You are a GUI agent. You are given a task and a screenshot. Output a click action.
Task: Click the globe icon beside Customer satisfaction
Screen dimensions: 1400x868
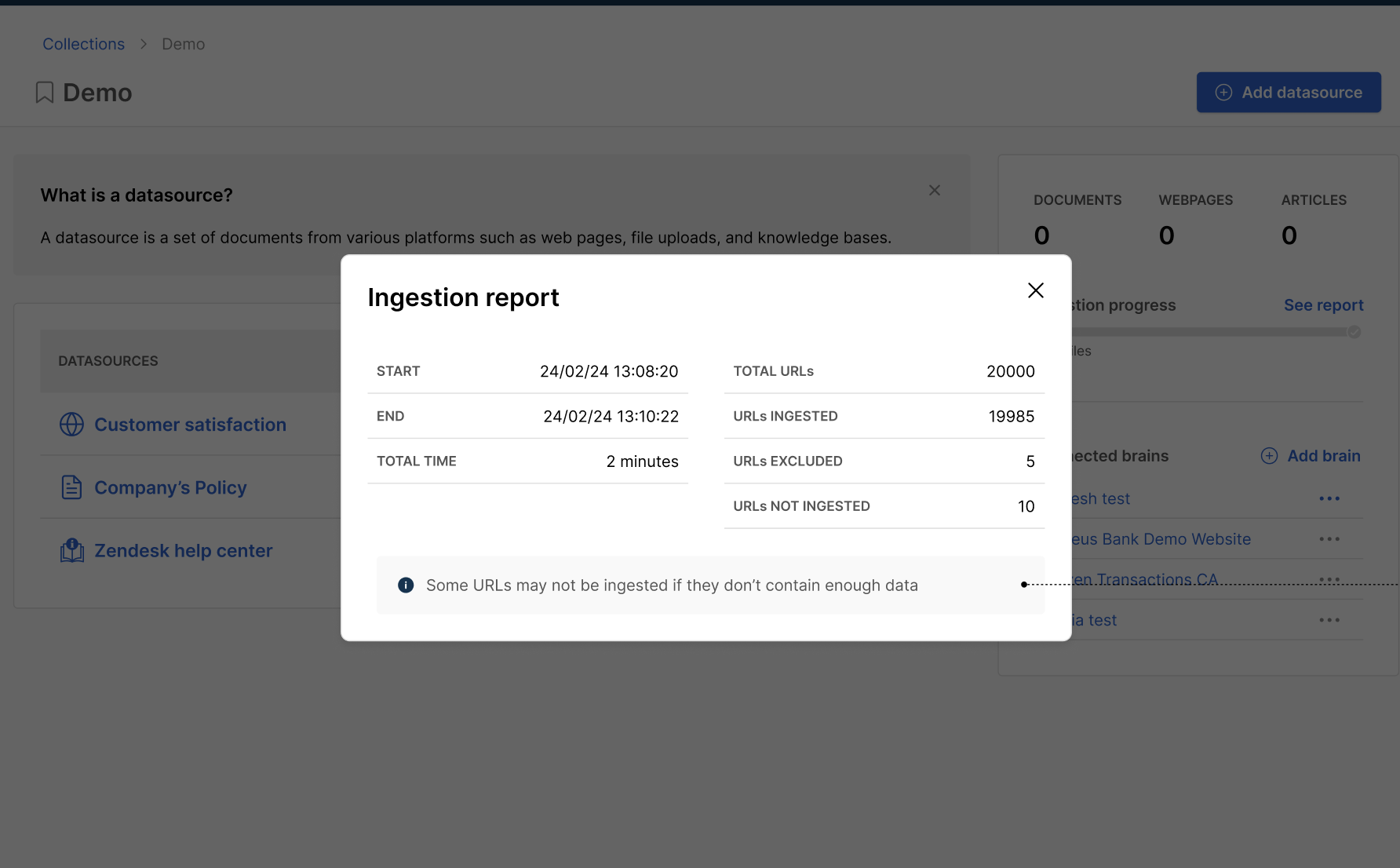click(x=71, y=425)
